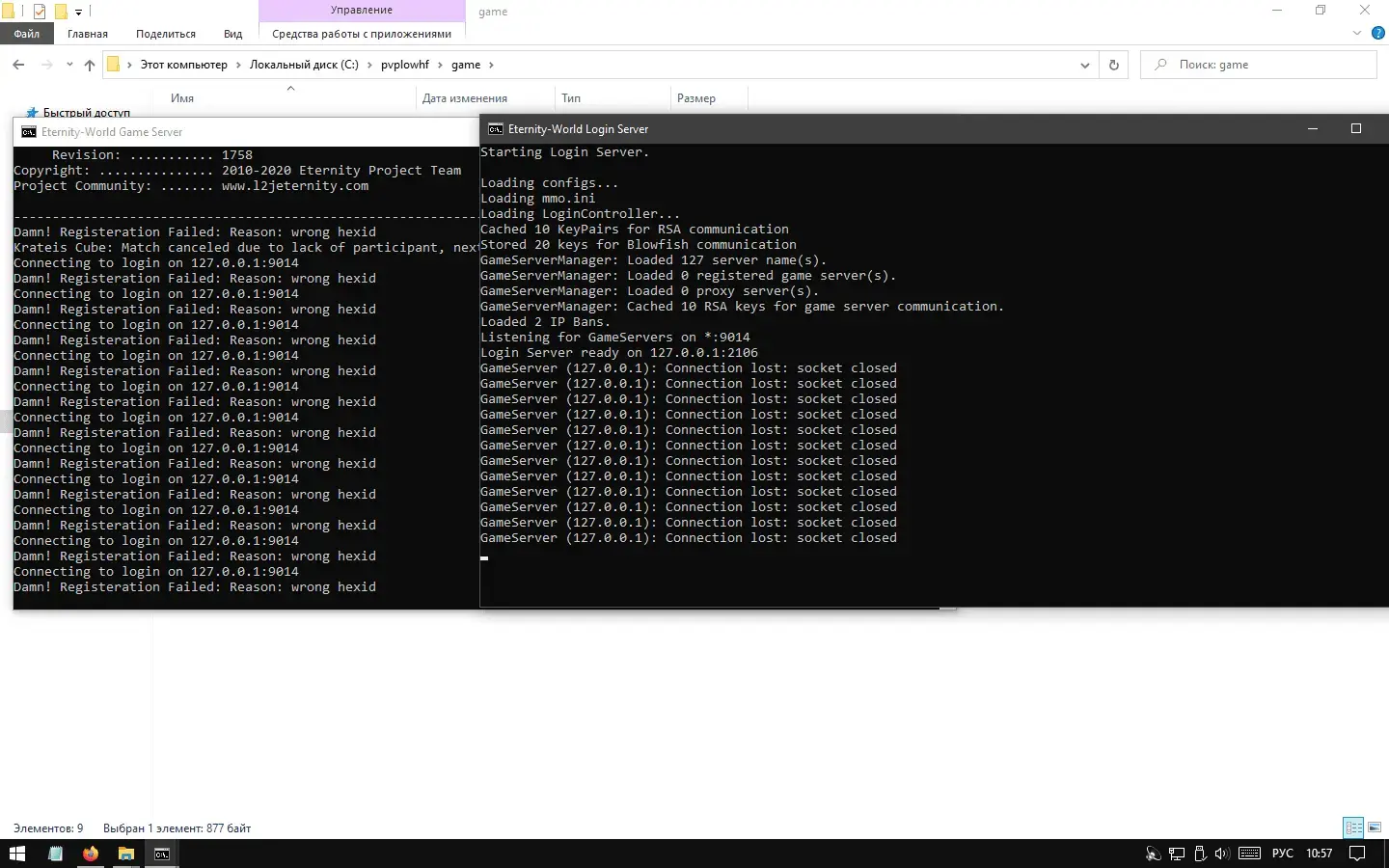Click 'Listening for GameServers on *:9014' line
1389x868 pixels.
coord(615,338)
